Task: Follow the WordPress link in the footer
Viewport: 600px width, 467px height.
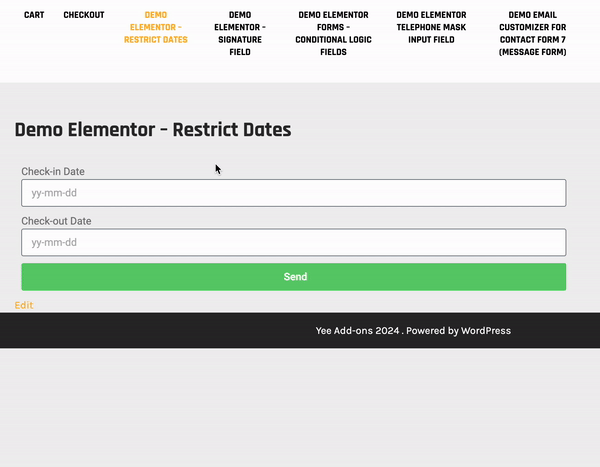Action: pyautogui.click(x=486, y=330)
